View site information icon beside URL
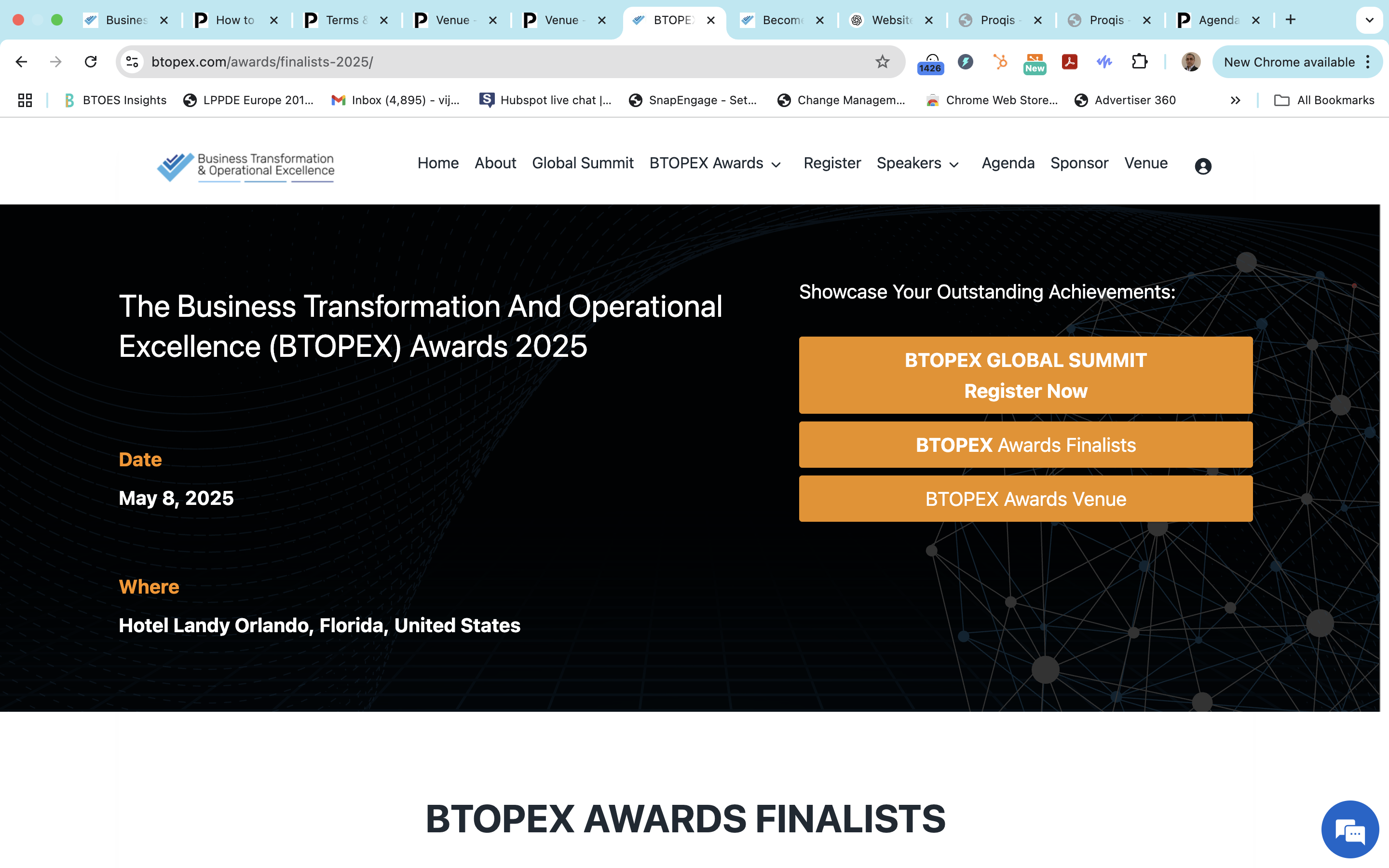Image resolution: width=1389 pixels, height=868 pixels. [132, 61]
